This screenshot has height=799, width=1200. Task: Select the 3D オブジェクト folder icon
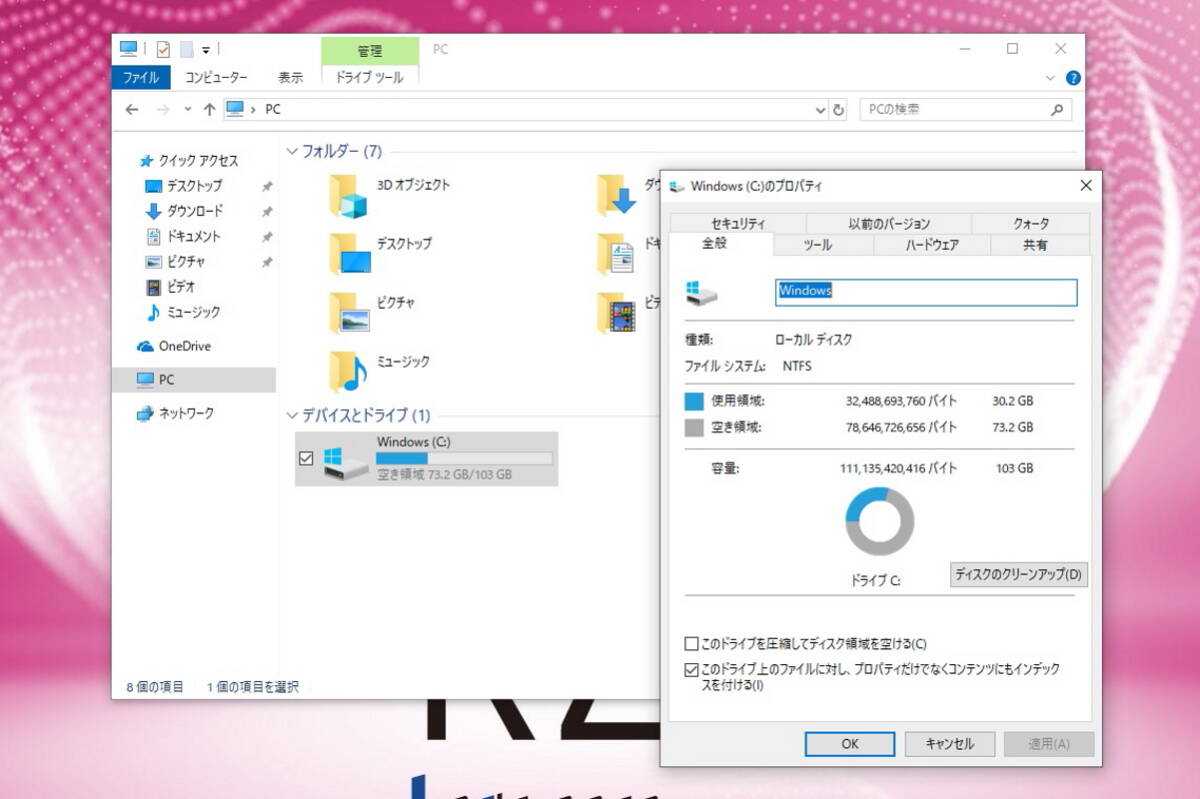coord(349,195)
